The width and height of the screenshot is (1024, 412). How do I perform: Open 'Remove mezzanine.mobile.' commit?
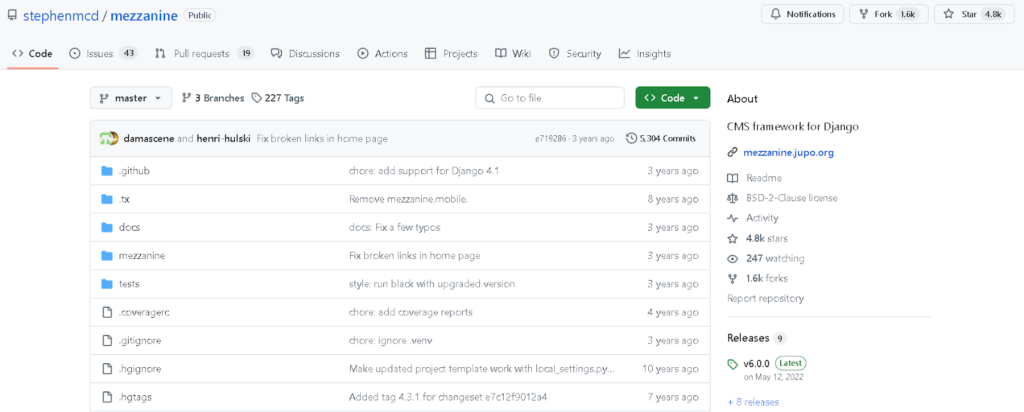(x=409, y=199)
